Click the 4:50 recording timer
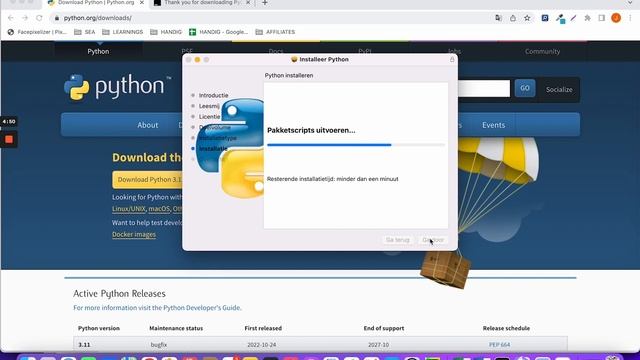The width and height of the screenshot is (640, 360). (x=9, y=121)
